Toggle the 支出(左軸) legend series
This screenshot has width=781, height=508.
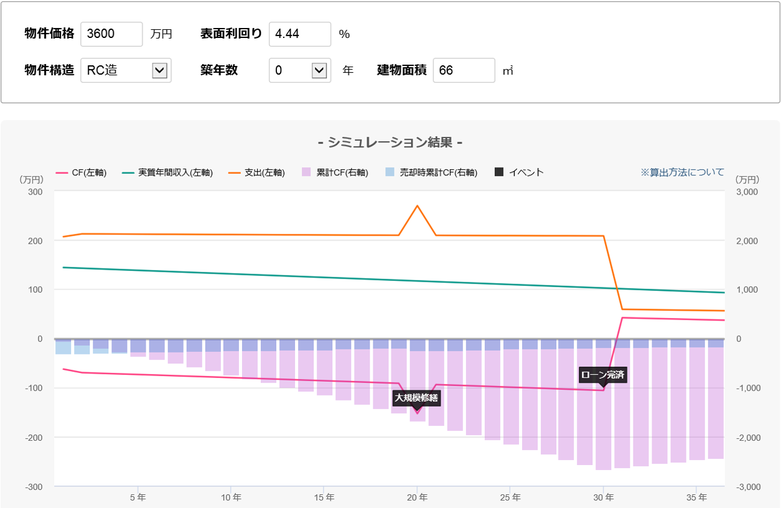(257, 173)
